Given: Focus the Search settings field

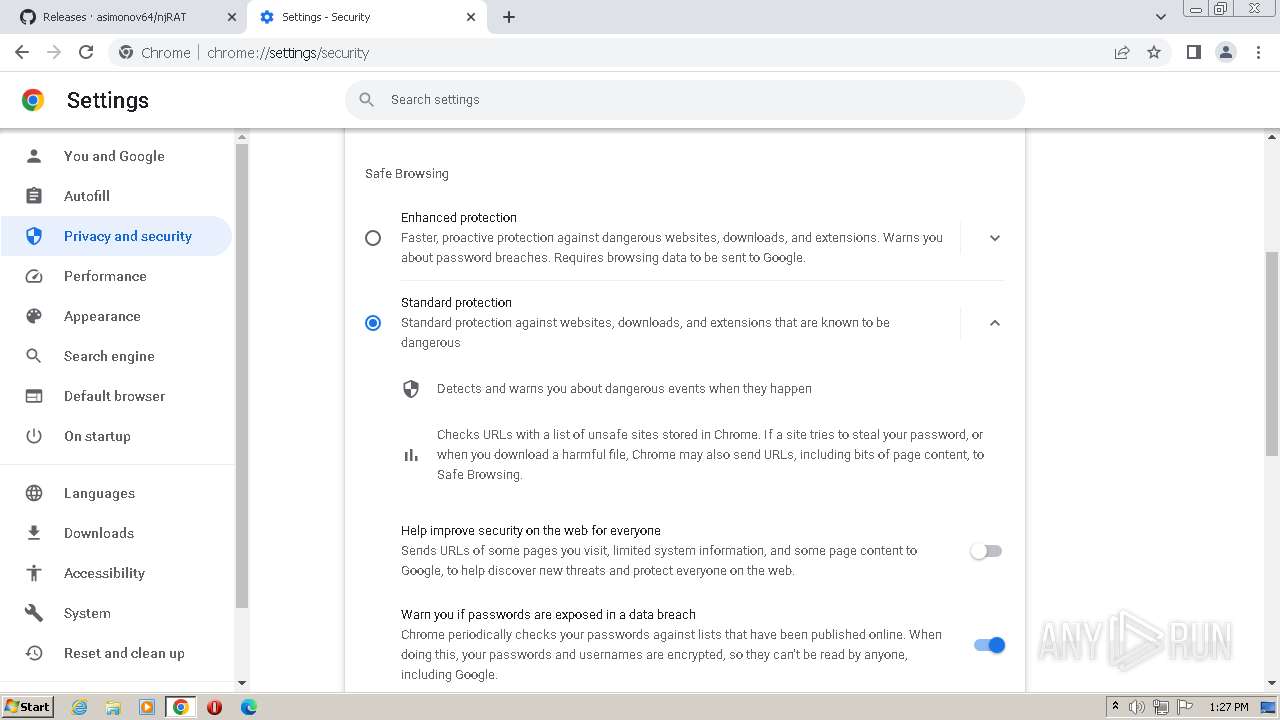Looking at the screenshot, I should 685,99.
